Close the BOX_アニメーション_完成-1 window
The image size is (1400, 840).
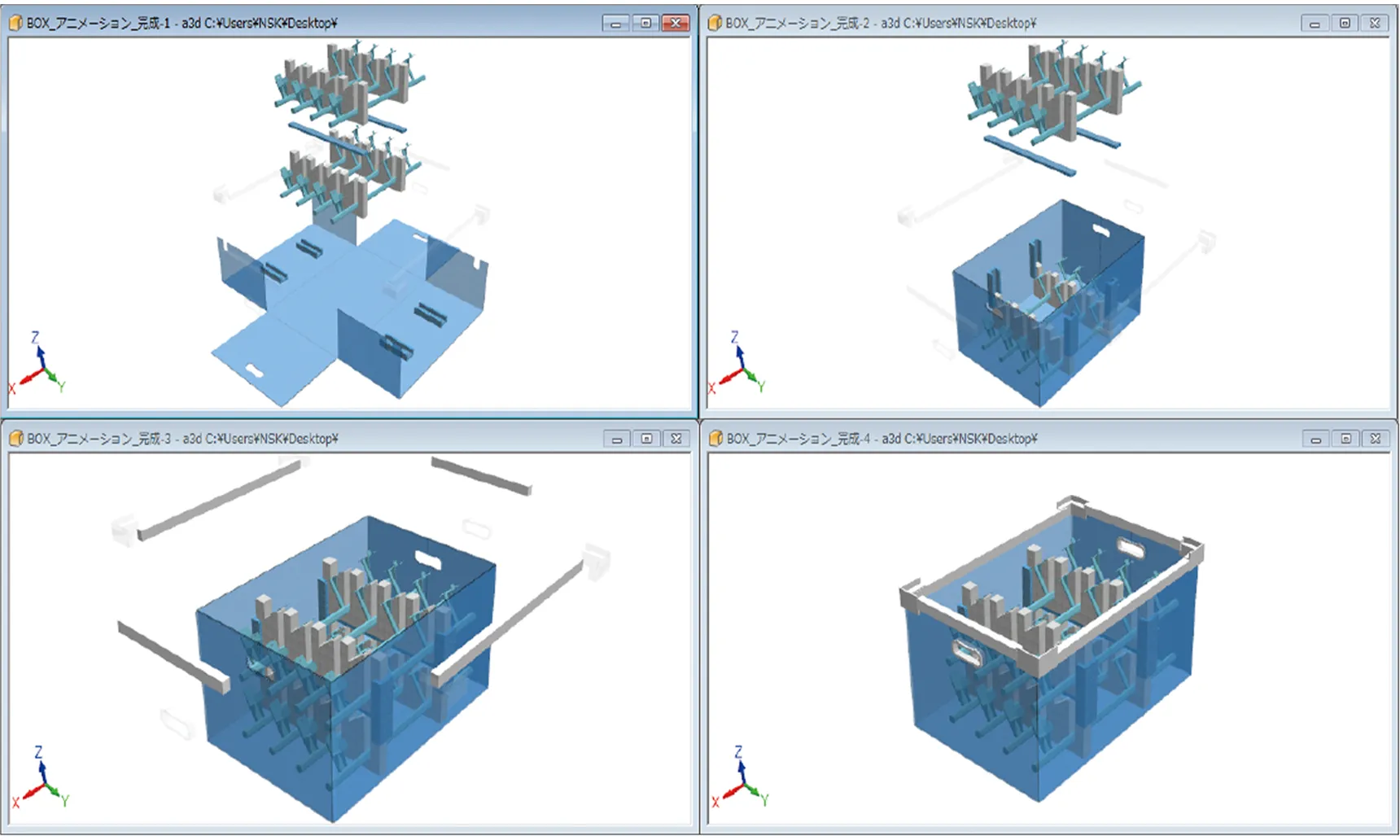point(676,24)
